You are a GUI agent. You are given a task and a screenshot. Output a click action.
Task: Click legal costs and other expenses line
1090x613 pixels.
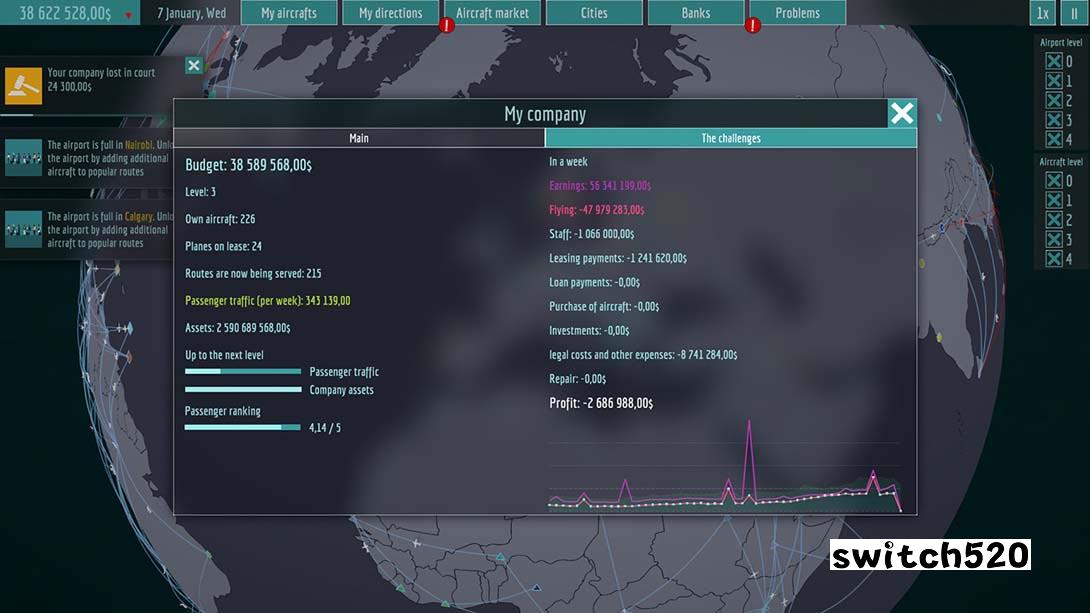tap(643, 354)
